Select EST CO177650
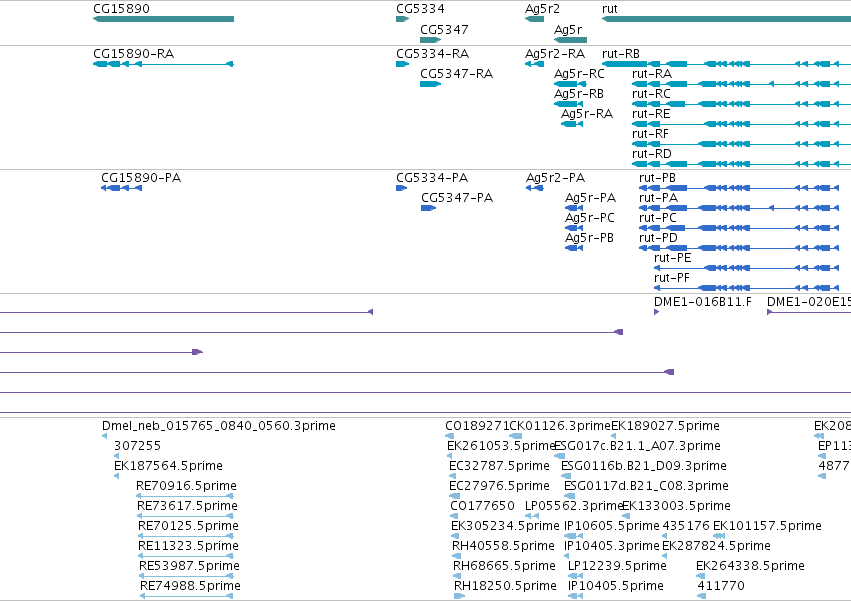The width and height of the screenshot is (851, 601). point(482,506)
